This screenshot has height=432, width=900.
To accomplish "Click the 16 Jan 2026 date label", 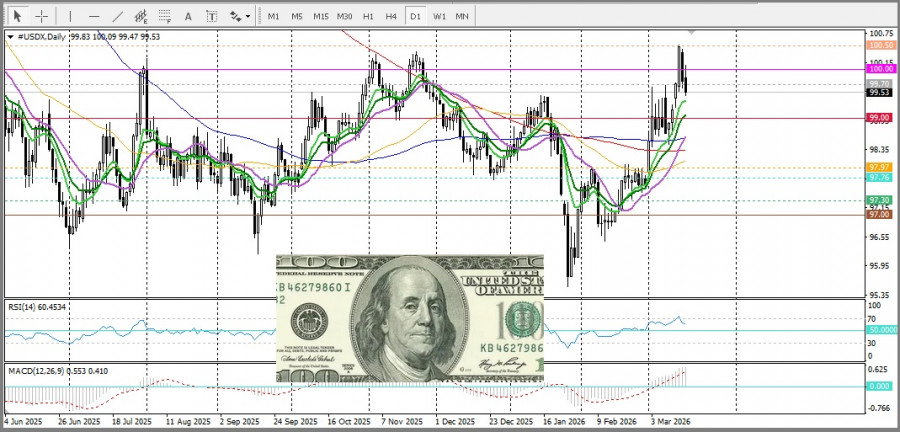I will pos(564,421).
